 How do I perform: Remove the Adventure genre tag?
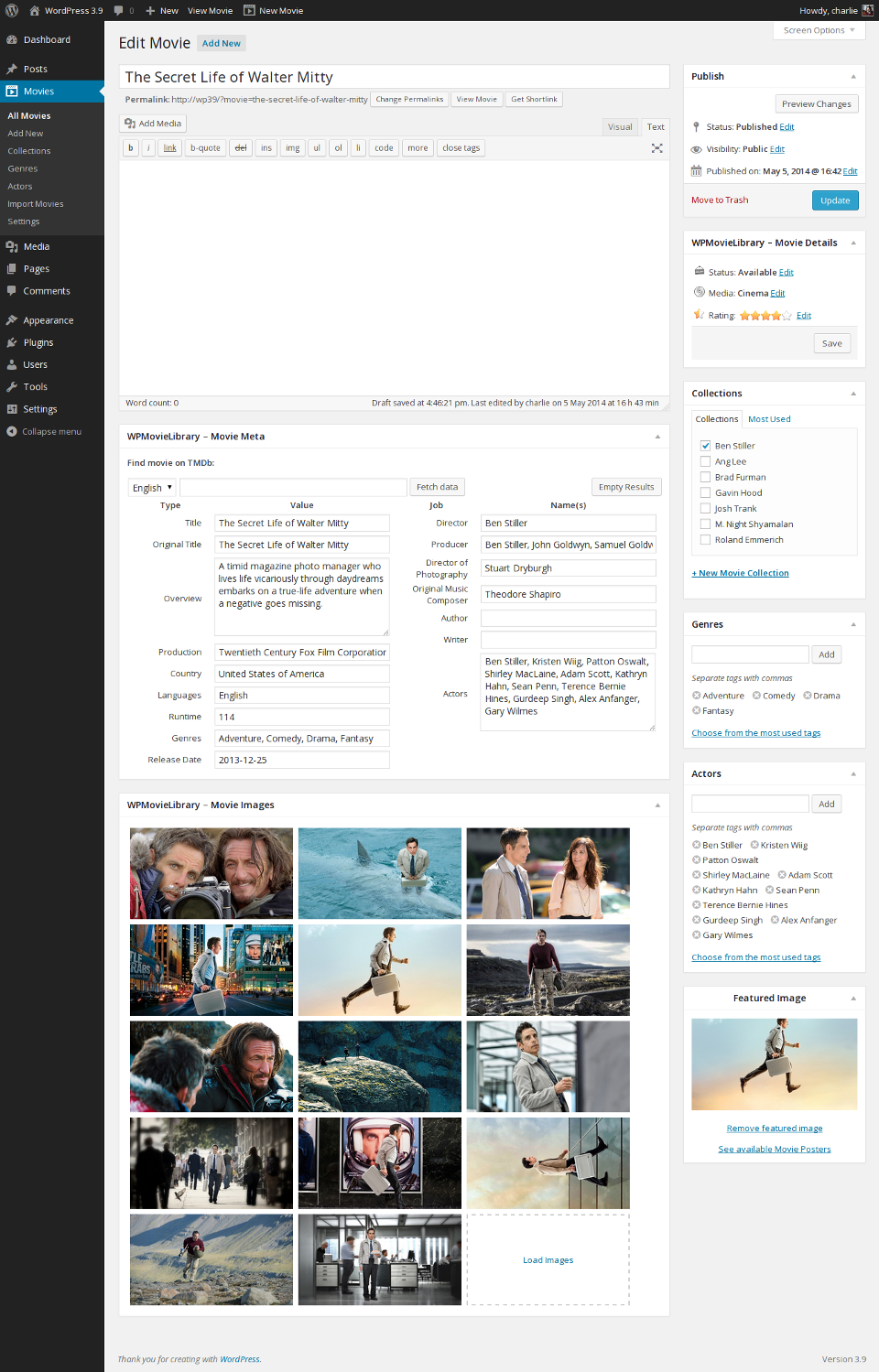(x=697, y=696)
